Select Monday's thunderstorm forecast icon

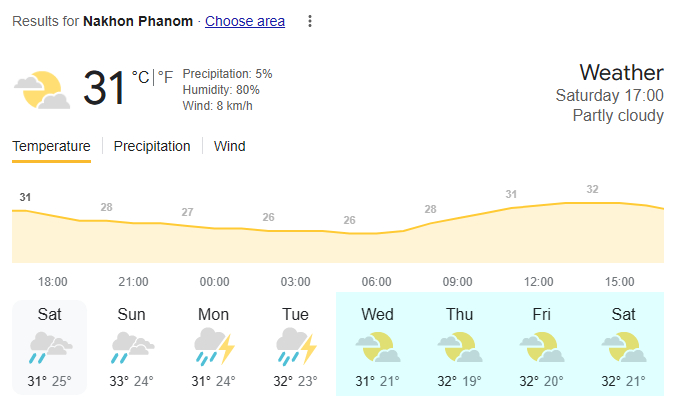[214, 346]
